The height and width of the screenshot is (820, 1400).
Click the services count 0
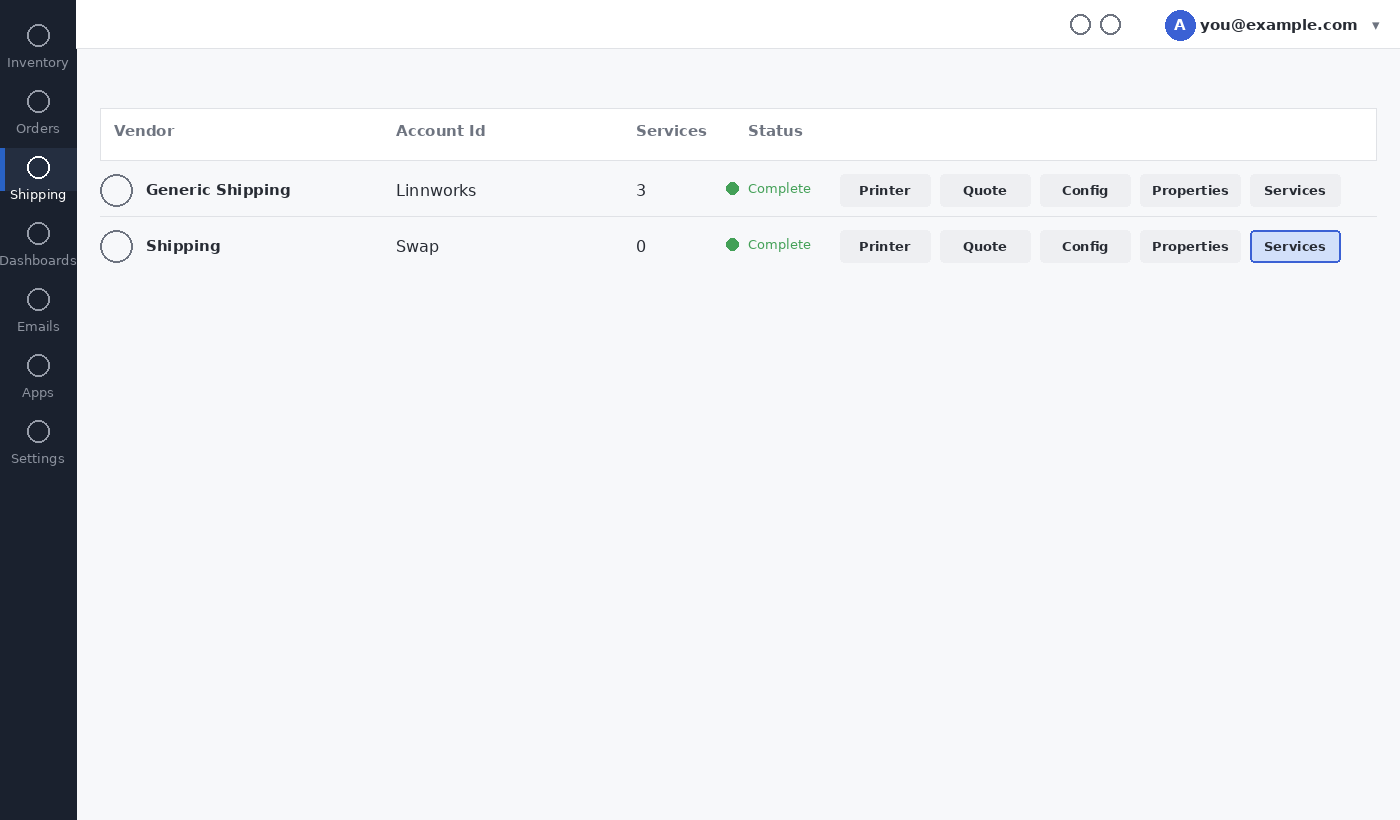pyautogui.click(x=641, y=246)
